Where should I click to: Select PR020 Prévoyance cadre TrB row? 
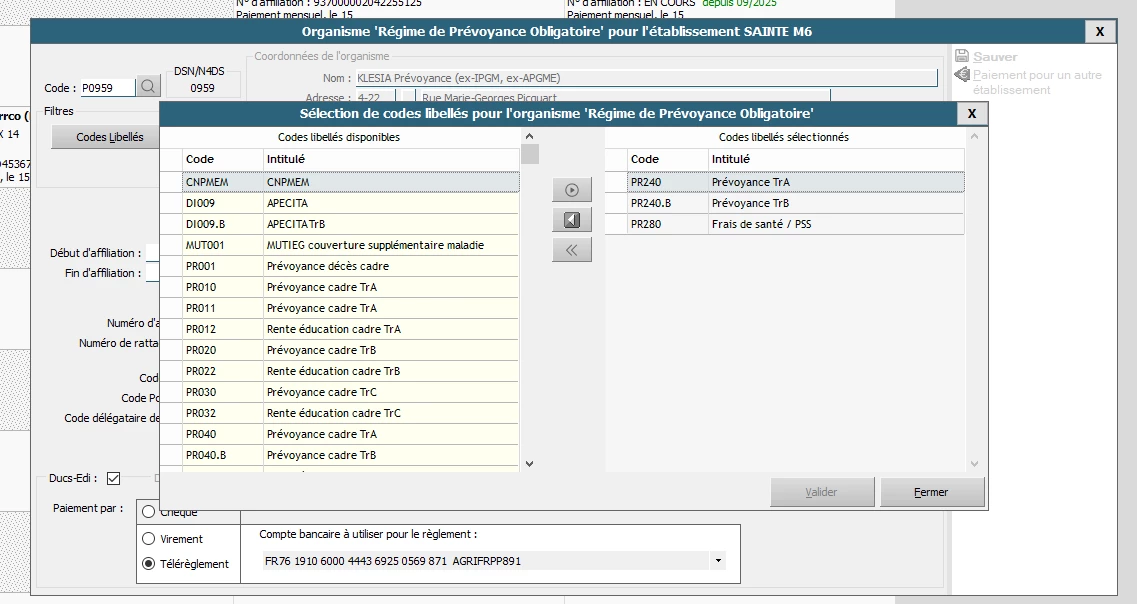coord(340,350)
